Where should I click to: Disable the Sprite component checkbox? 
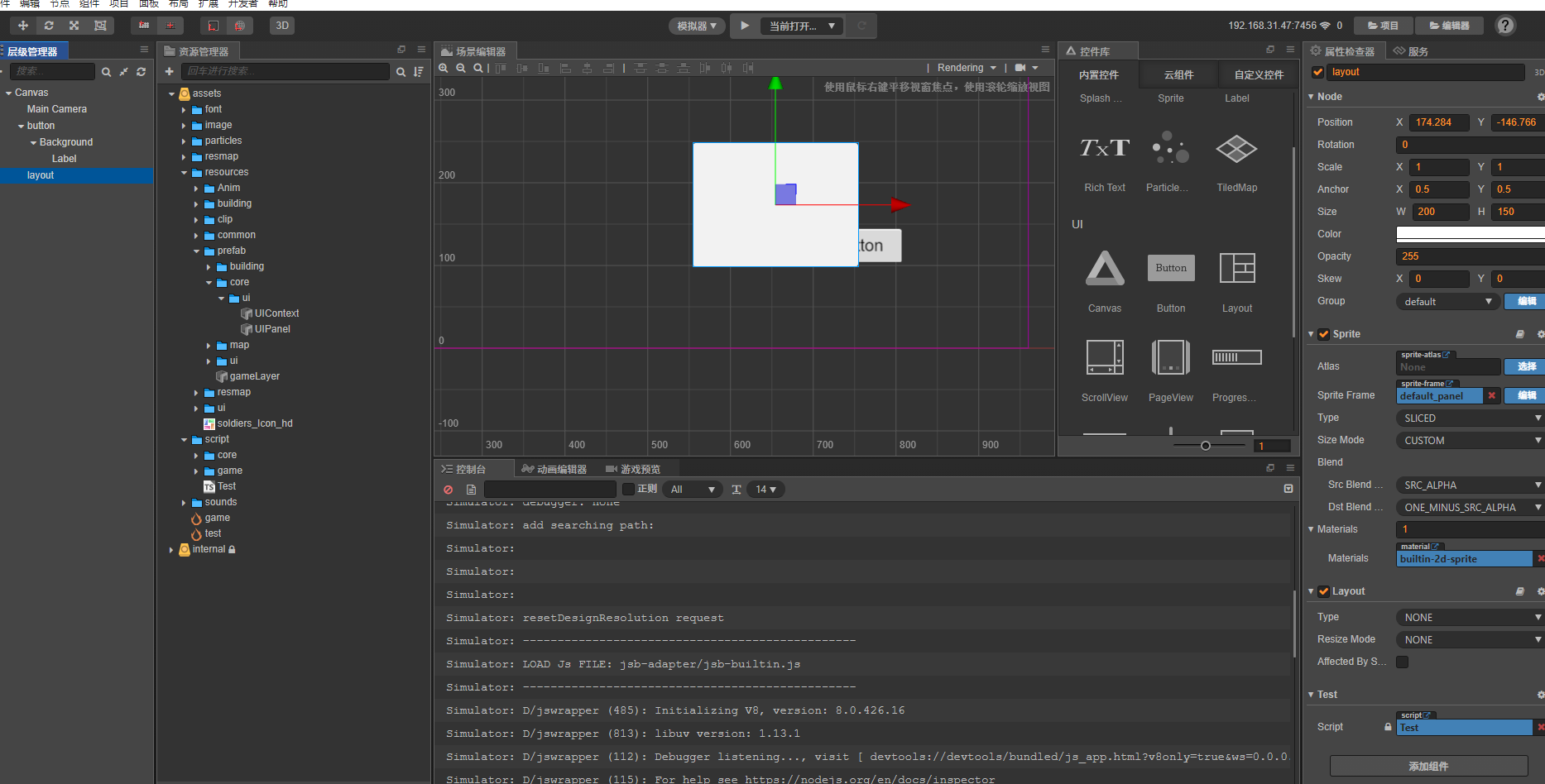1323,334
